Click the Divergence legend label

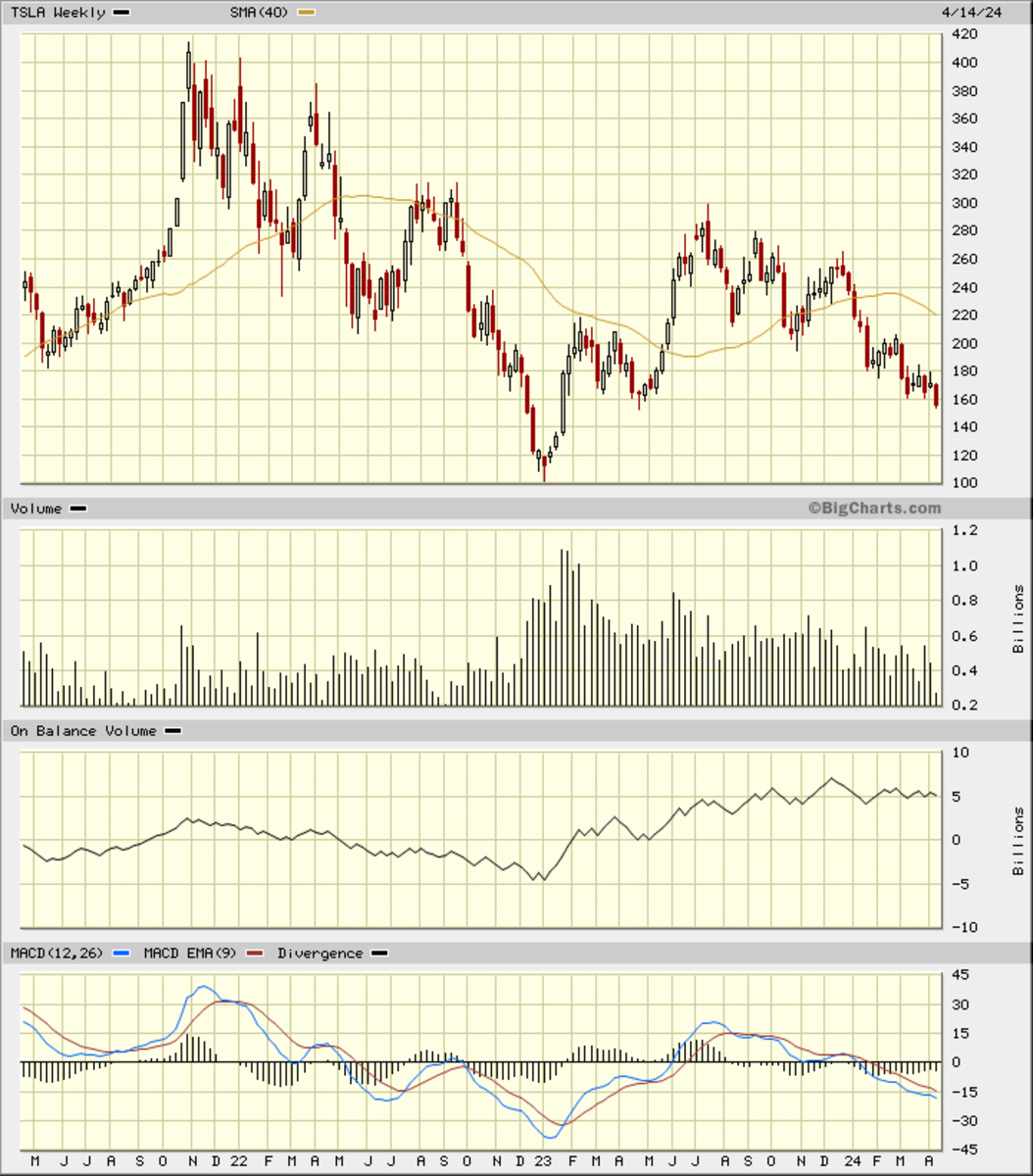[320, 953]
